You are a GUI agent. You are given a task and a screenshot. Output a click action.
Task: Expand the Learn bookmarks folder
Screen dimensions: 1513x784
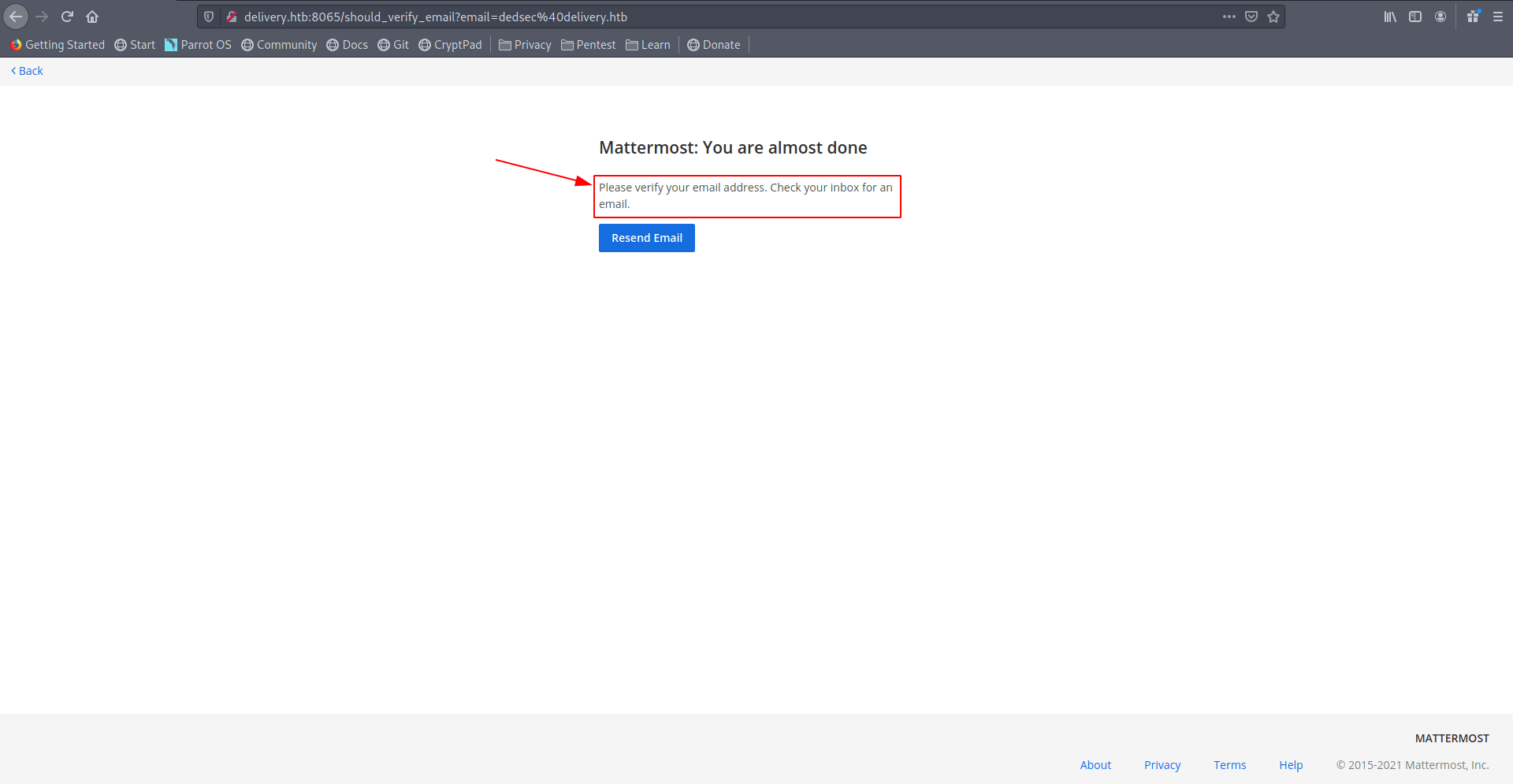(648, 45)
